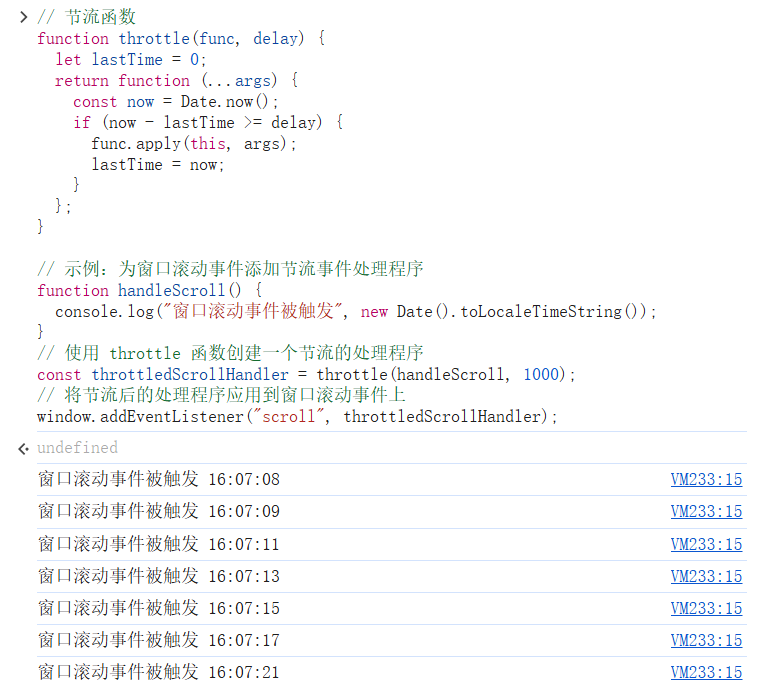The height and width of the screenshot is (689, 784).
Task: Click 'function throttle(func, delay) {' line
Action: (181, 38)
